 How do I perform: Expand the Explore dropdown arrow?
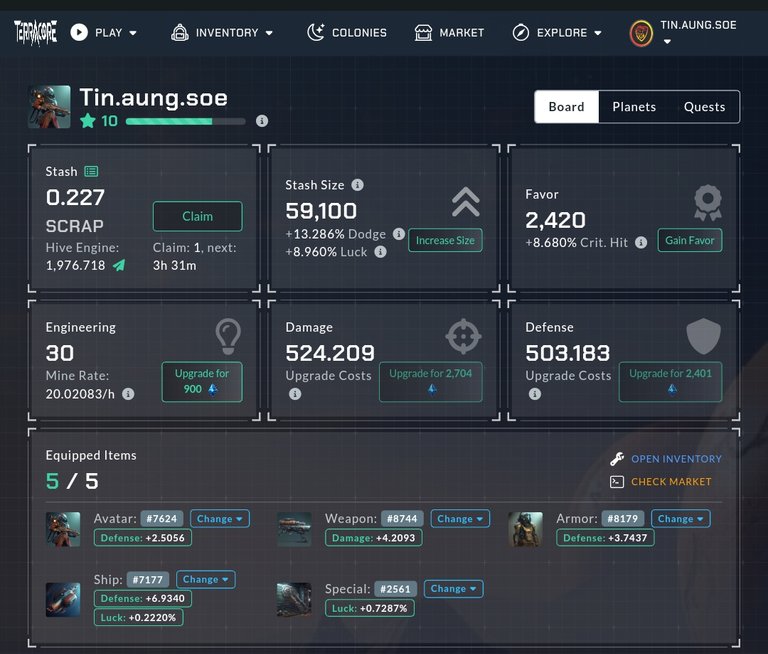click(598, 33)
